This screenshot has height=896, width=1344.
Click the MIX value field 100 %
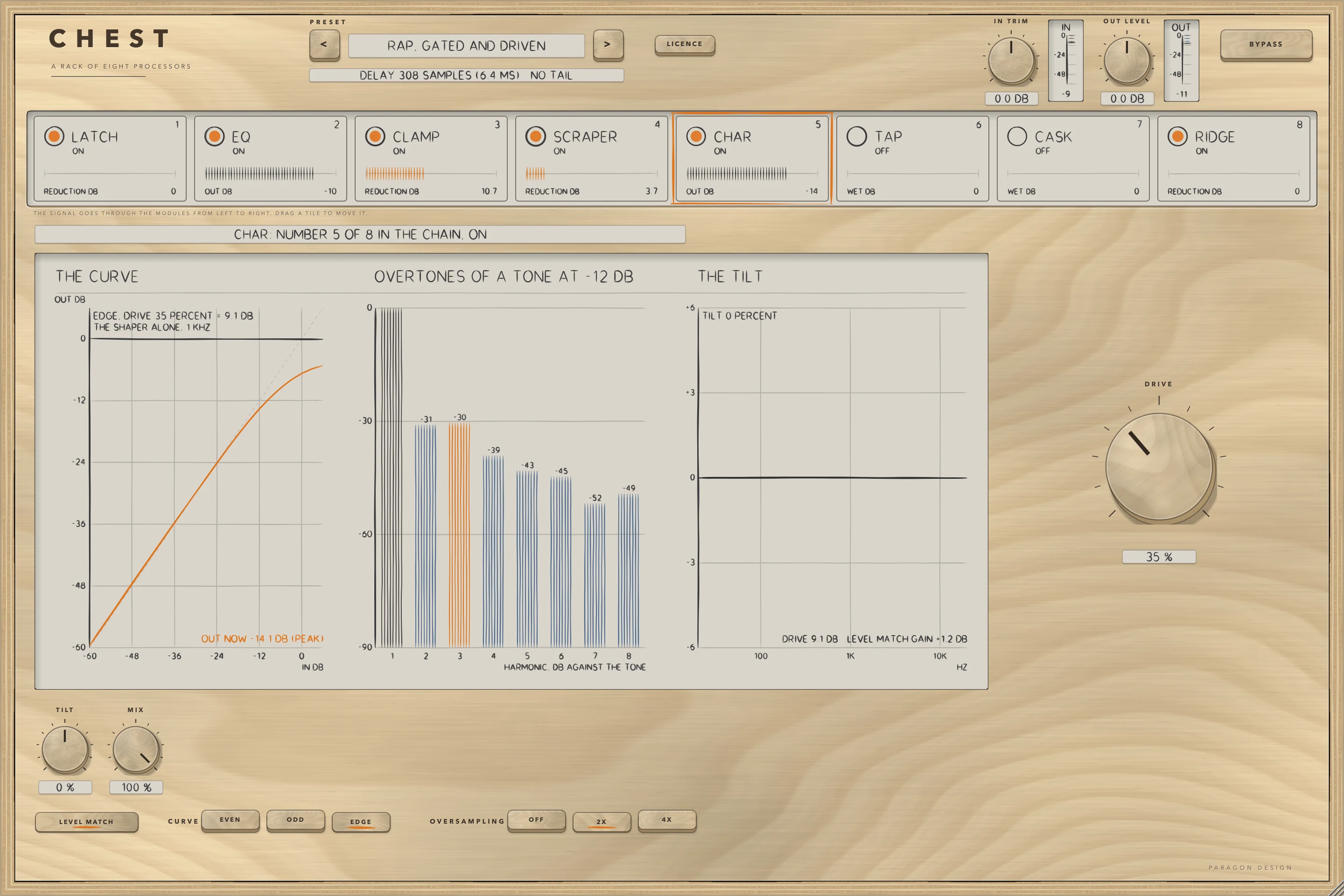coord(136,787)
